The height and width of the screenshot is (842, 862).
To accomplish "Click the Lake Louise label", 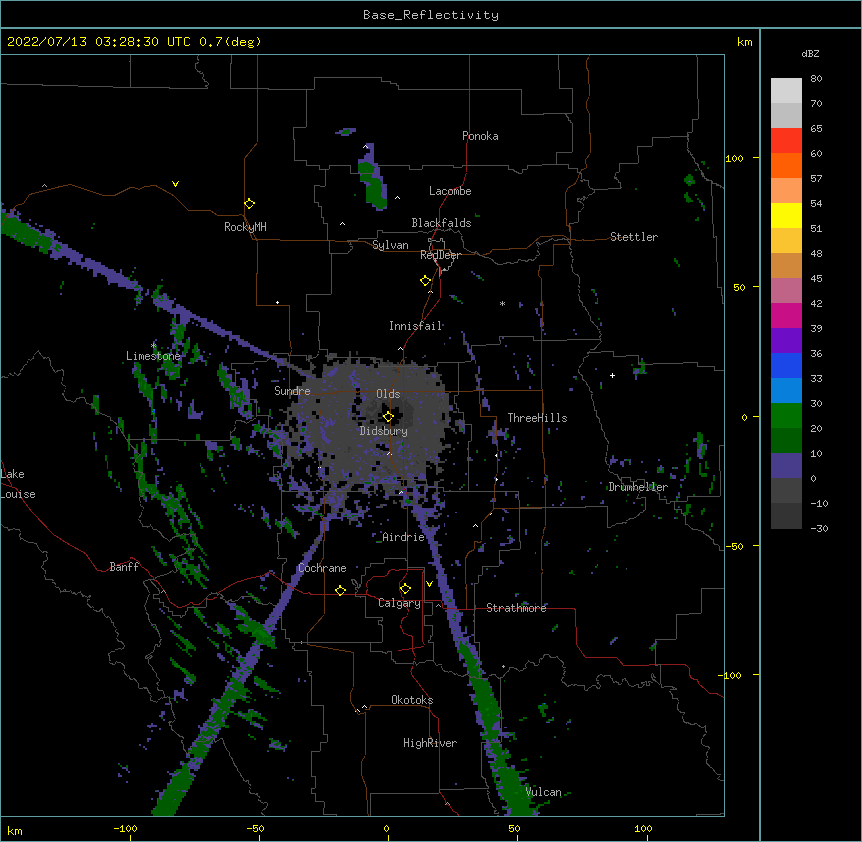I will tap(18, 484).
